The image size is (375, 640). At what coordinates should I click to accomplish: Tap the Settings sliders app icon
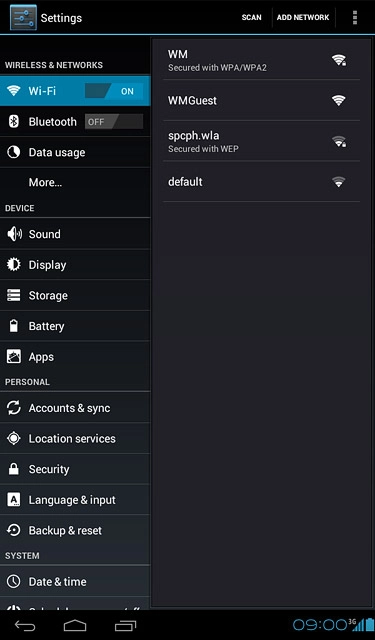pyautogui.click(x=23, y=18)
